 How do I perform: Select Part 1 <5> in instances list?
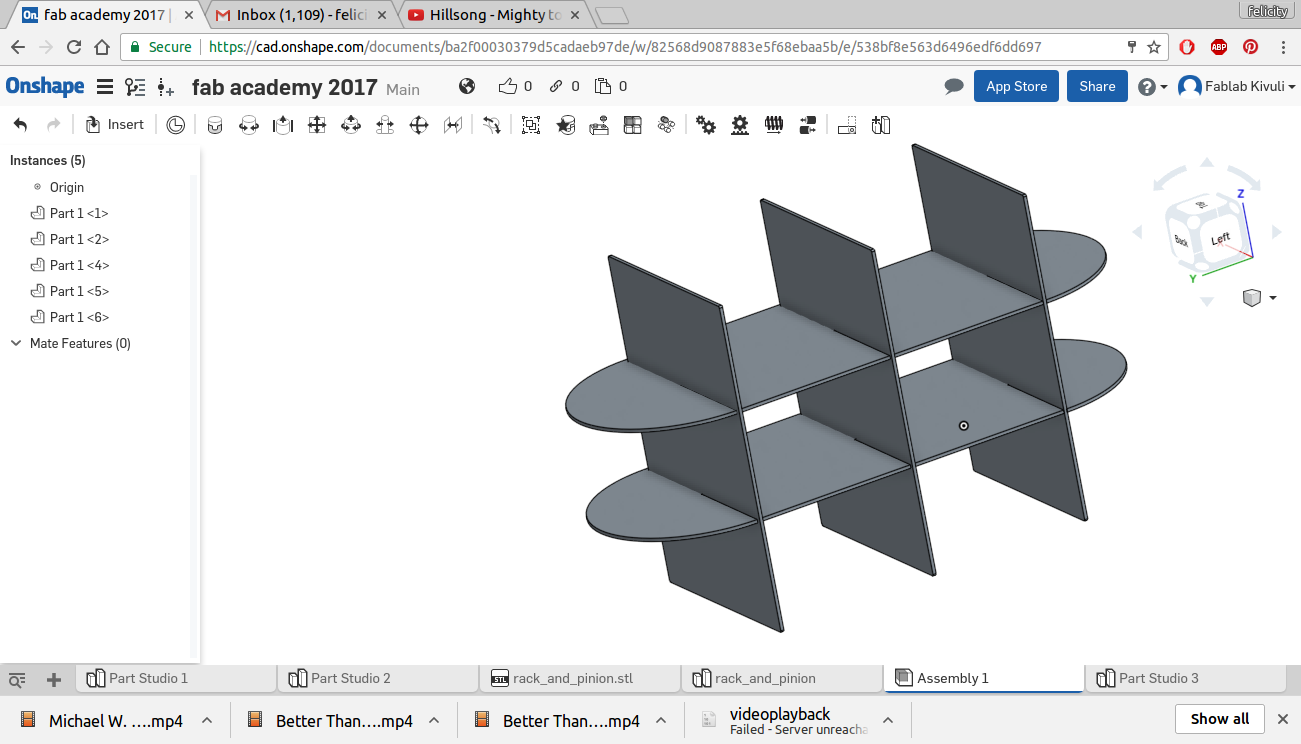[x=79, y=291]
